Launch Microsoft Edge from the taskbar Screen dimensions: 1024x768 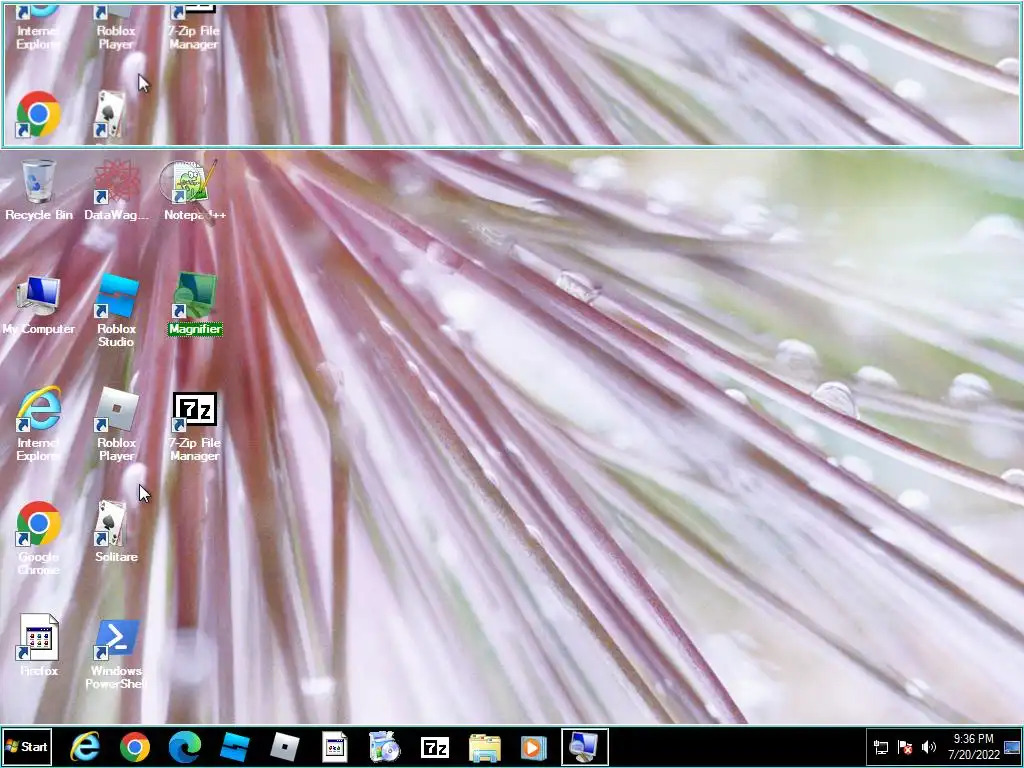pos(185,747)
